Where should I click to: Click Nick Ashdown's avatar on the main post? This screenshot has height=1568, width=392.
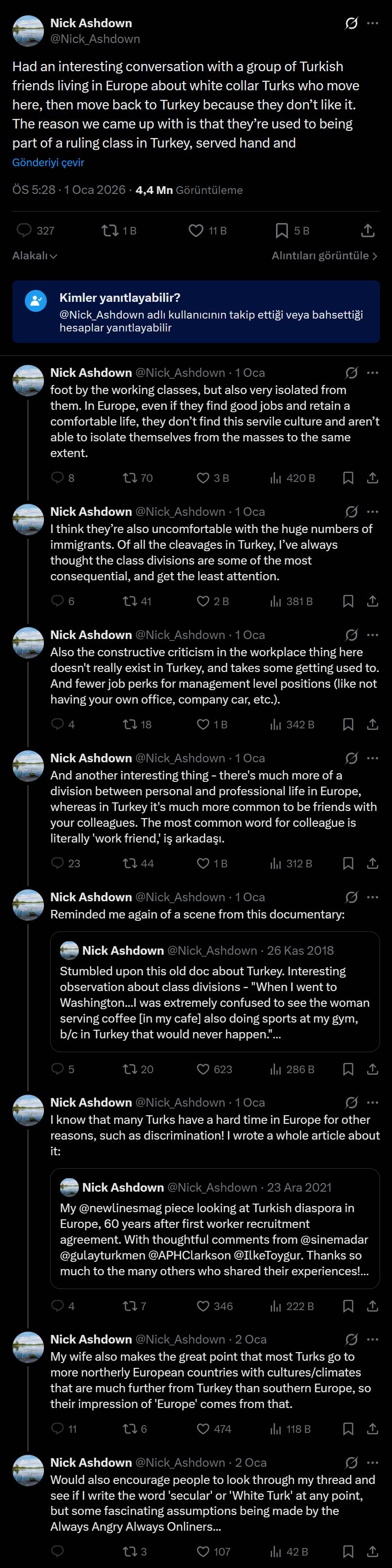[x=28, y=31]
